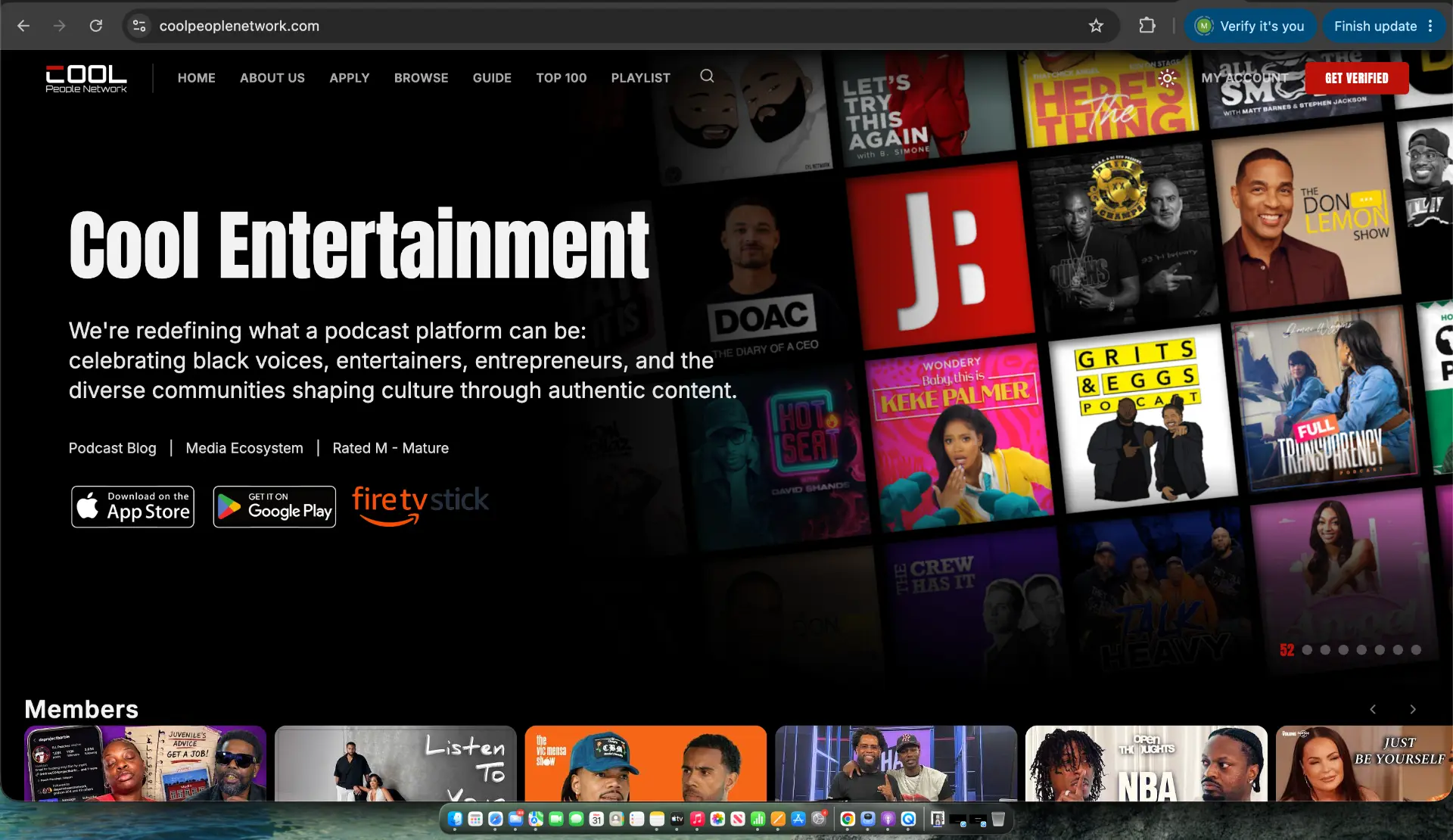Image resolution: width=1453 pixels, height=840 pixels.
Task: Open the site search magnifier icon
Action: [x=707, y=76]
